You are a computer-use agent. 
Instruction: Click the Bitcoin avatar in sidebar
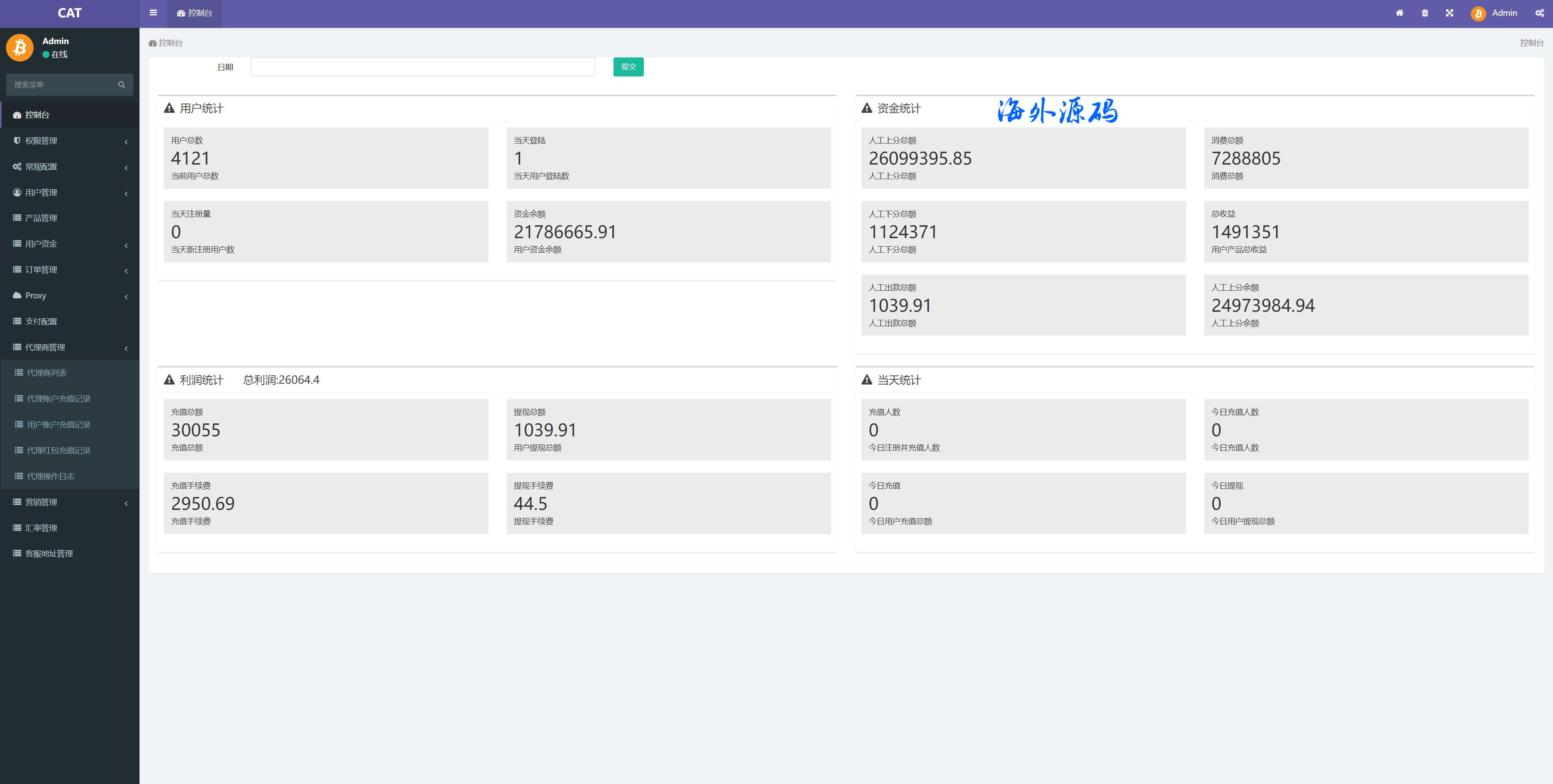coord(20,47)
